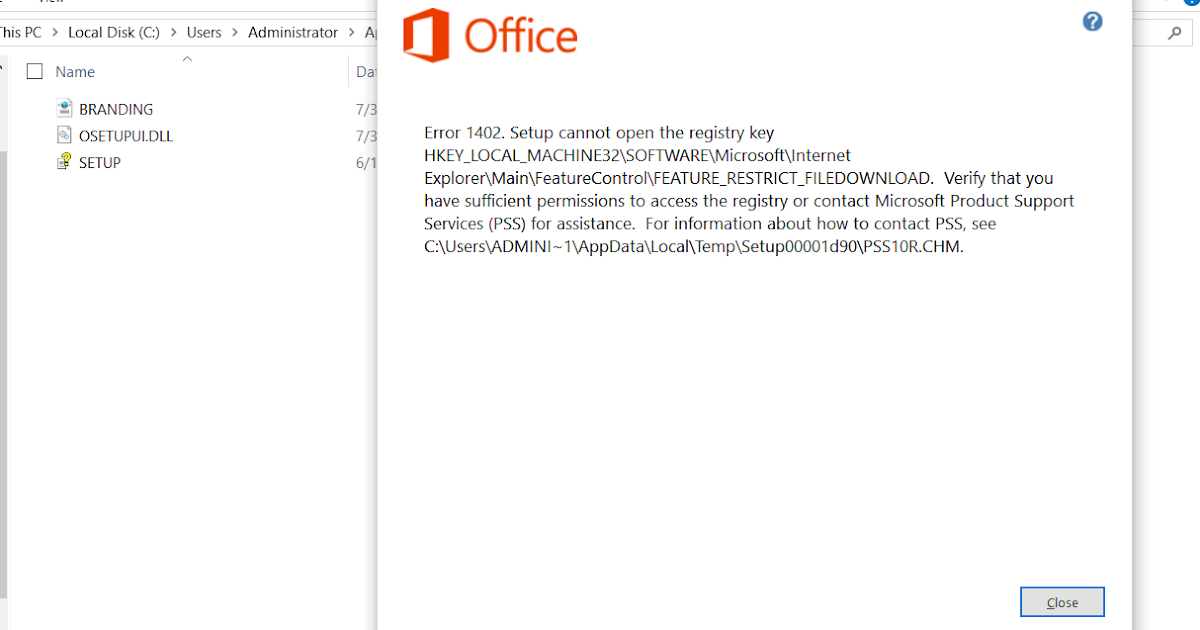Click the orange Office logo
Image resolution: width=1200 pixels, height=630 pixels.
click(x=490, y=35)
